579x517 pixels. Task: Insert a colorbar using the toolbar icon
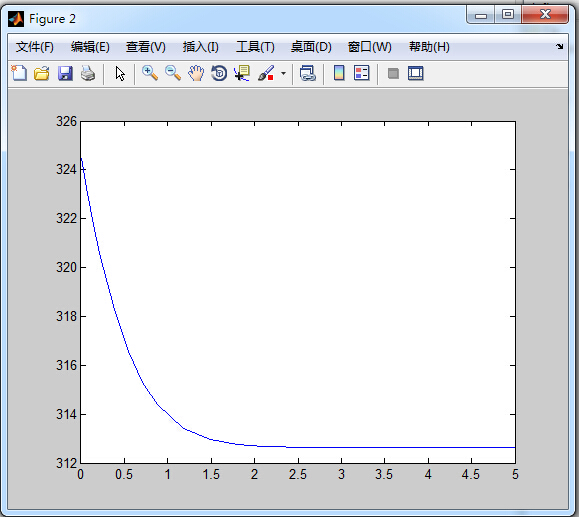(x=339, y=73)
